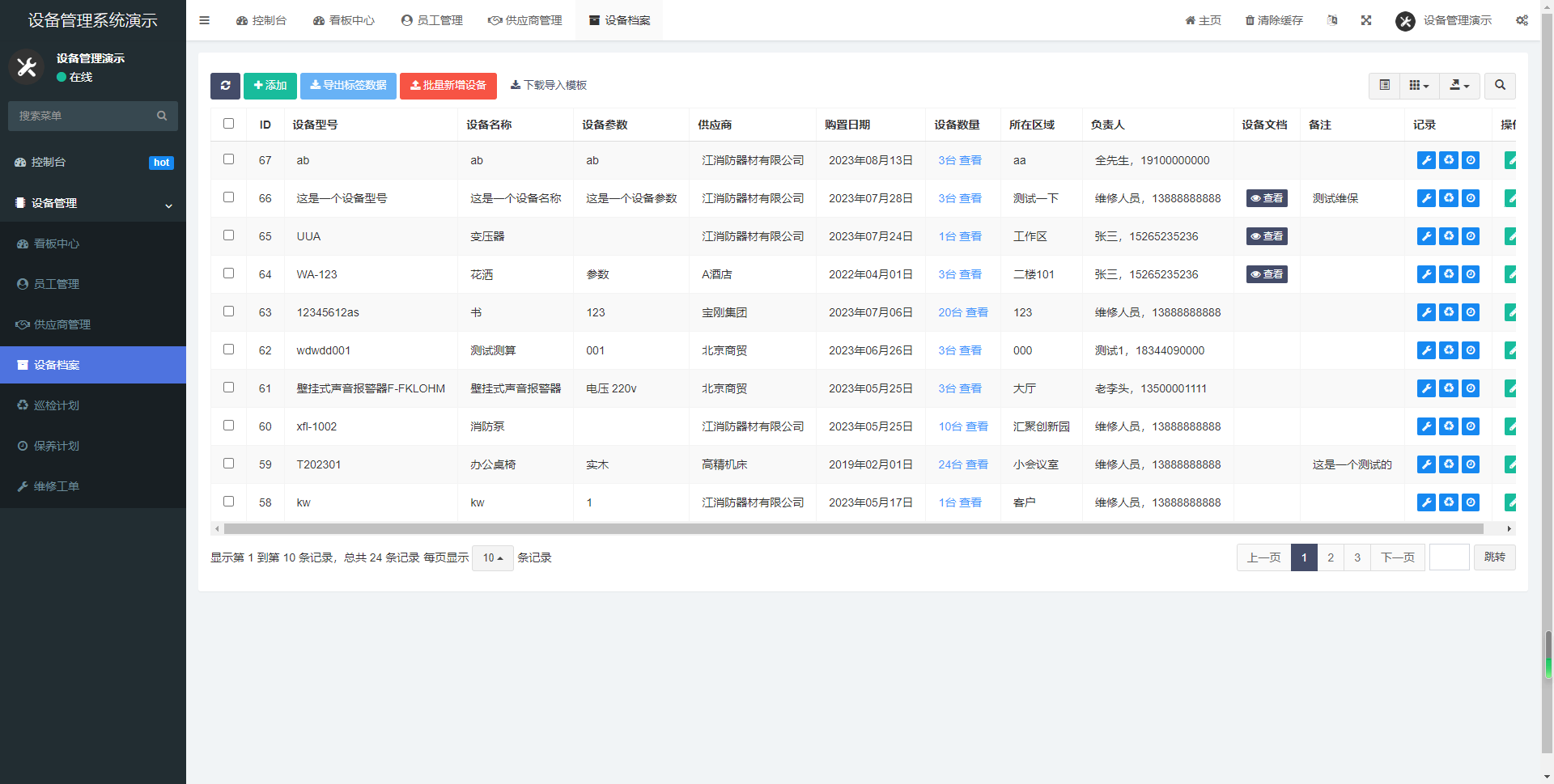
Task: Click the red 批量新增设备 button
Action: click(448, 86)
